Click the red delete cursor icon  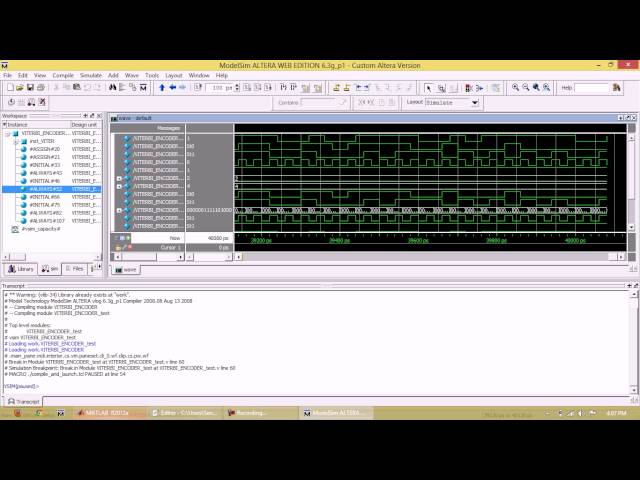click(130, 247)
